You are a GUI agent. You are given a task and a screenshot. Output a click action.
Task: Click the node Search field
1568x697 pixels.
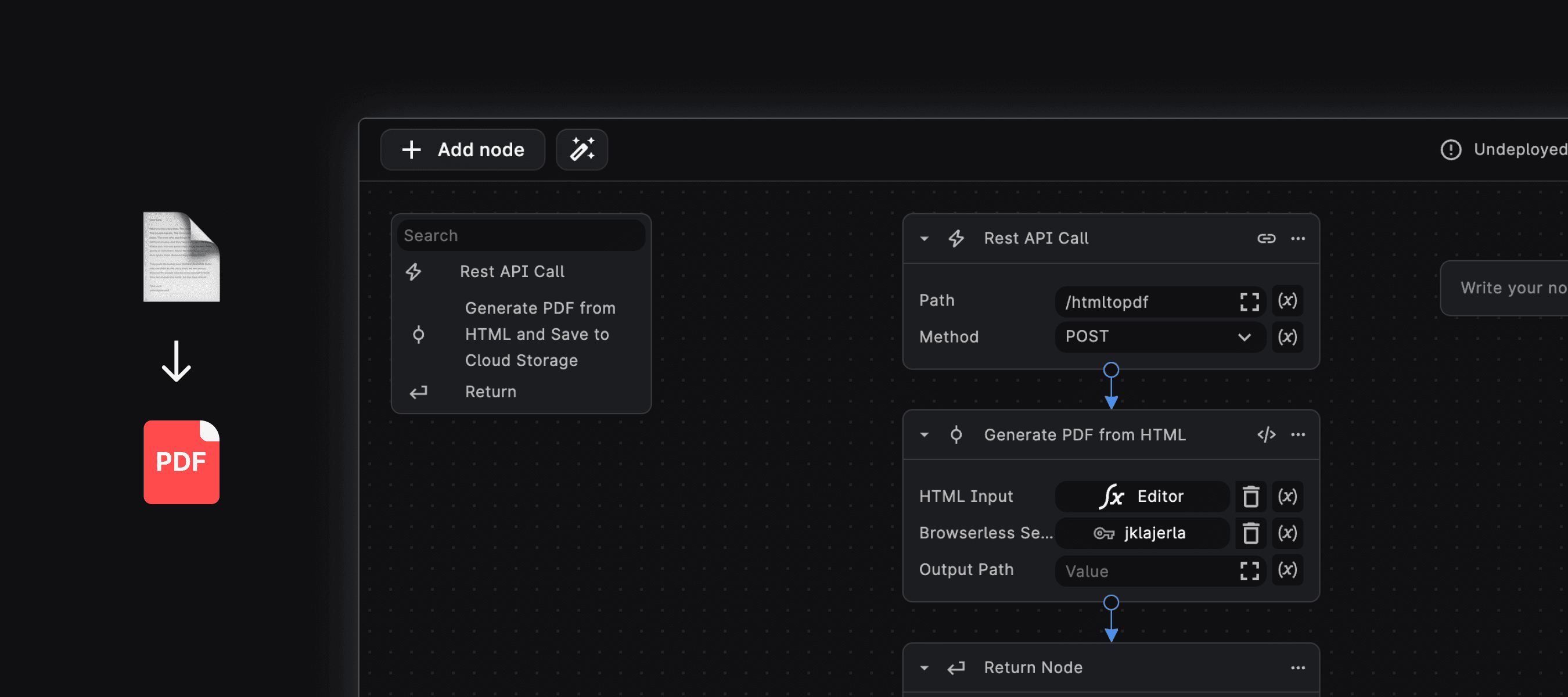pos(520,236)
